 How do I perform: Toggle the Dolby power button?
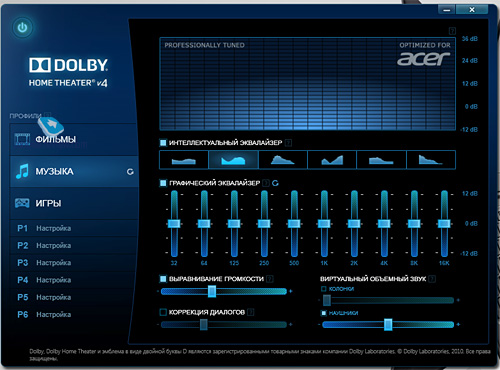(x=22, y=27)
